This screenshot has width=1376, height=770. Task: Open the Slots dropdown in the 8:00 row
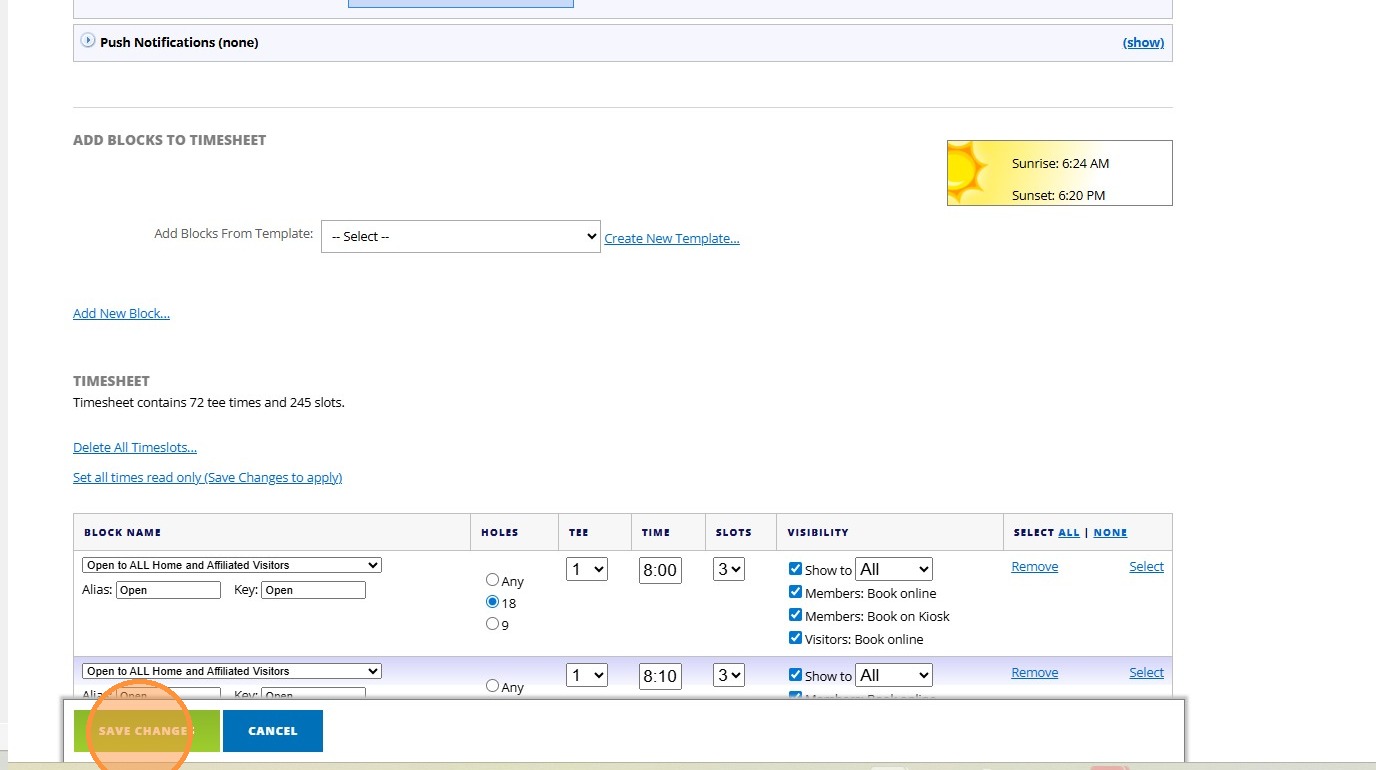click(729, 569)
